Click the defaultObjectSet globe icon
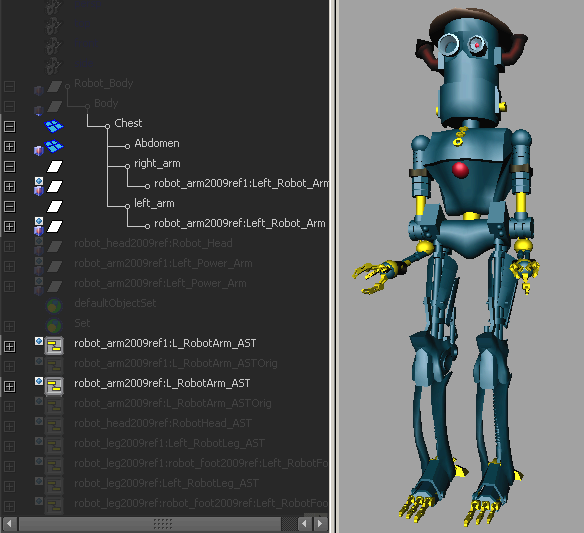584x533 pixels. (x=54, y=306)
